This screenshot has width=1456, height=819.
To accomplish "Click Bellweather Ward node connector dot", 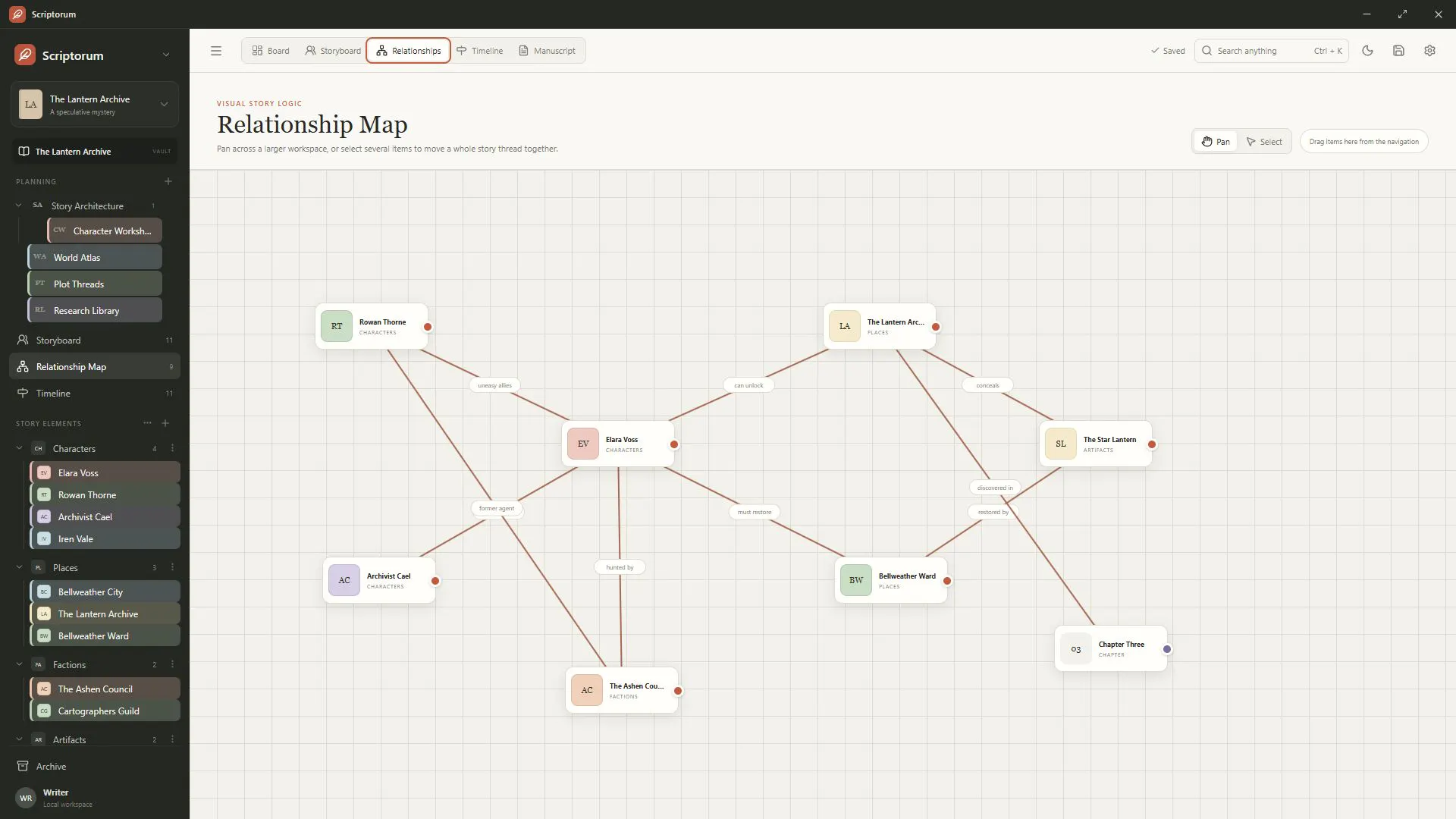I will [947, 581].
